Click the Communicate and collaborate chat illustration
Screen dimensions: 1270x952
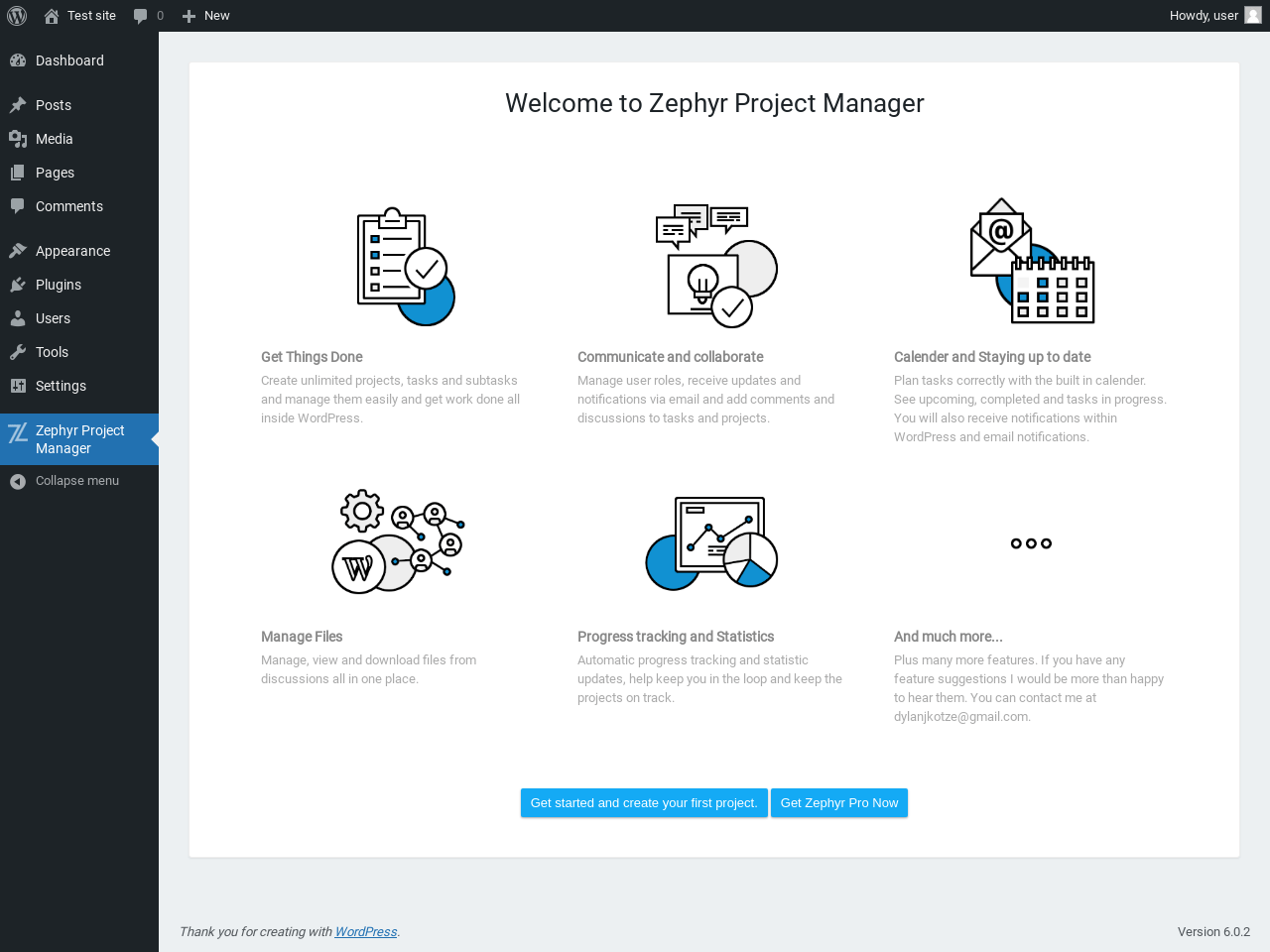click(716, 266)
